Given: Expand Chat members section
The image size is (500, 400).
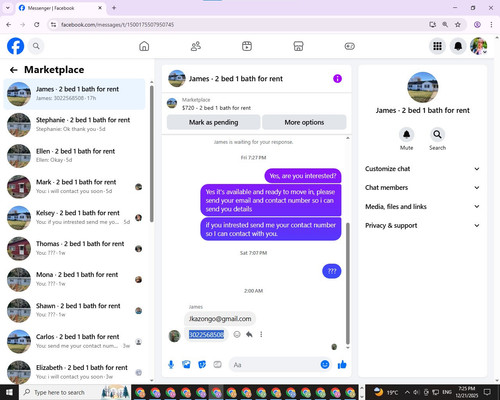Looking at the screenshot, I should pyautogui.click(x=422, y=187).
